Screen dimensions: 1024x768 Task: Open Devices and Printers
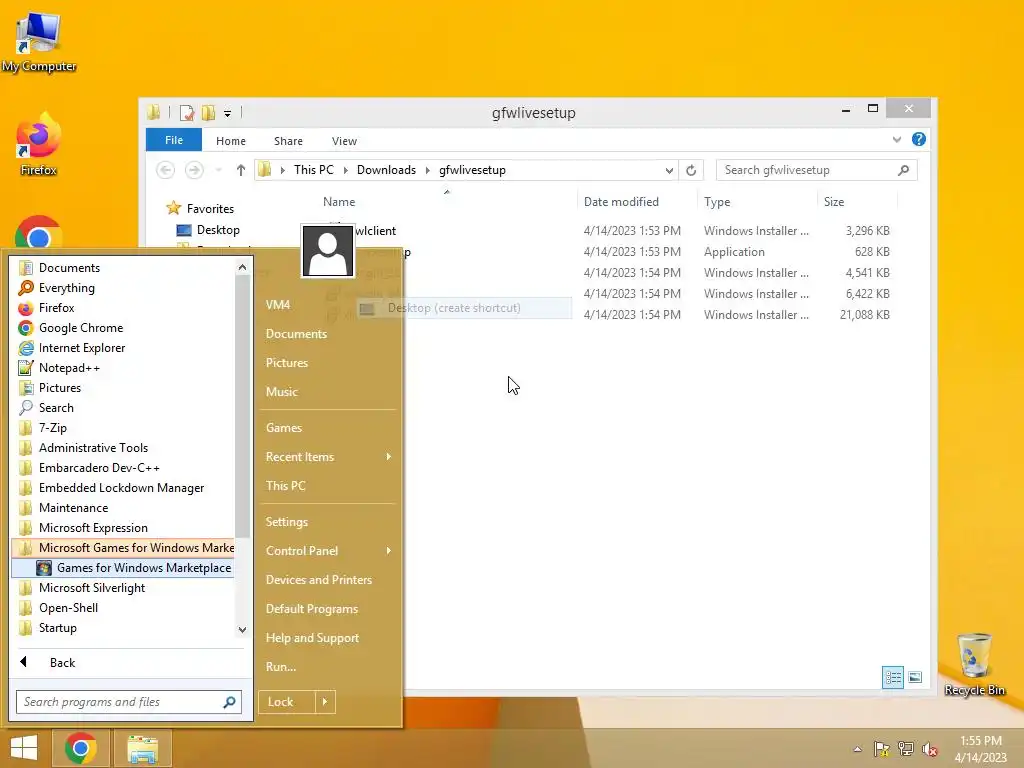pos(328,580)
